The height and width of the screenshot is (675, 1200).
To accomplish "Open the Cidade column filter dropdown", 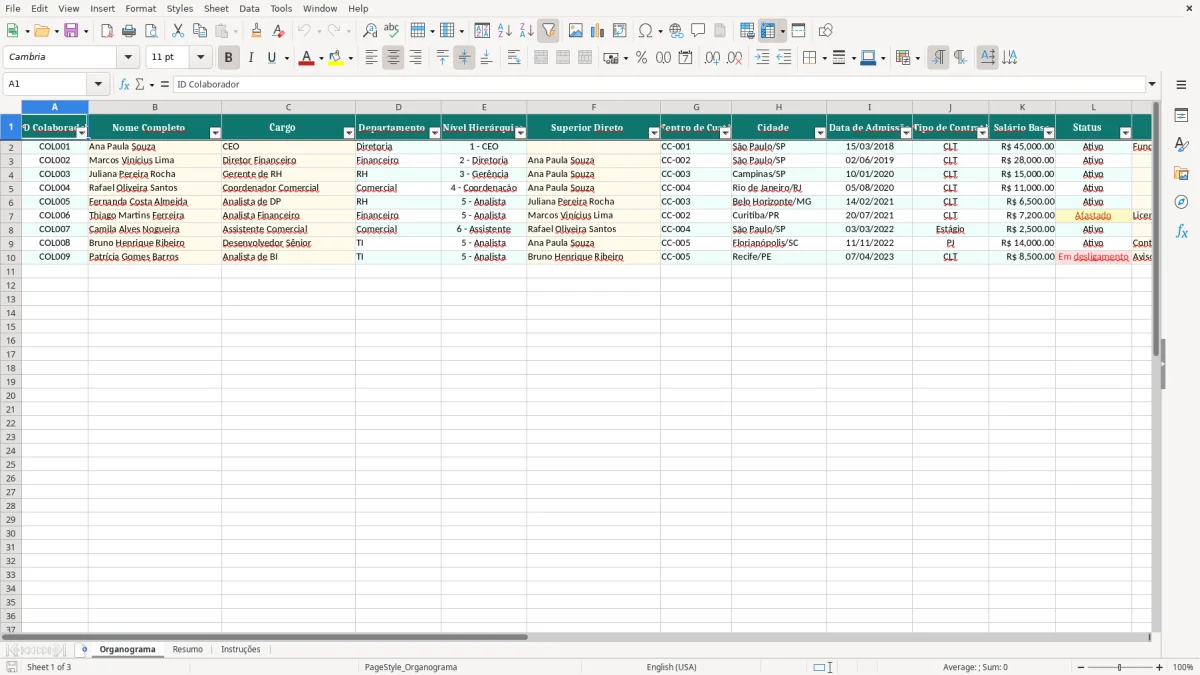I will coord(820,133).
